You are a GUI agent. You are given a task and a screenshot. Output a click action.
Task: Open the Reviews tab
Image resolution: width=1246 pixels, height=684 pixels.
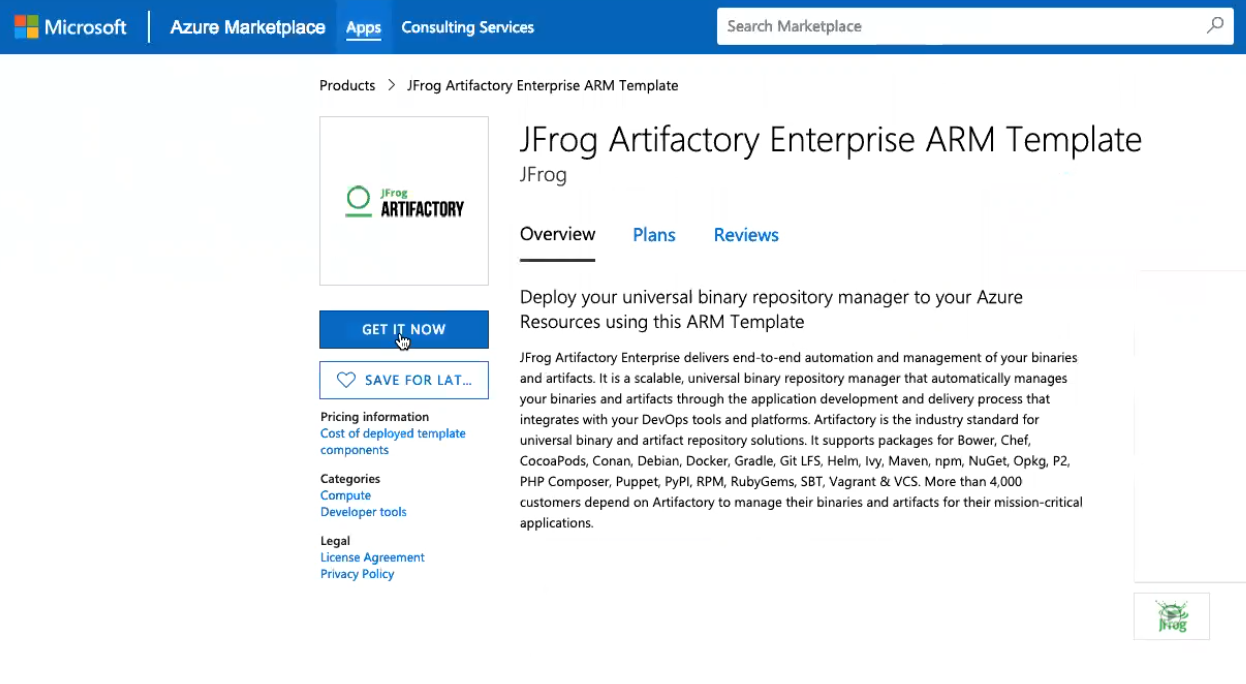745,234
